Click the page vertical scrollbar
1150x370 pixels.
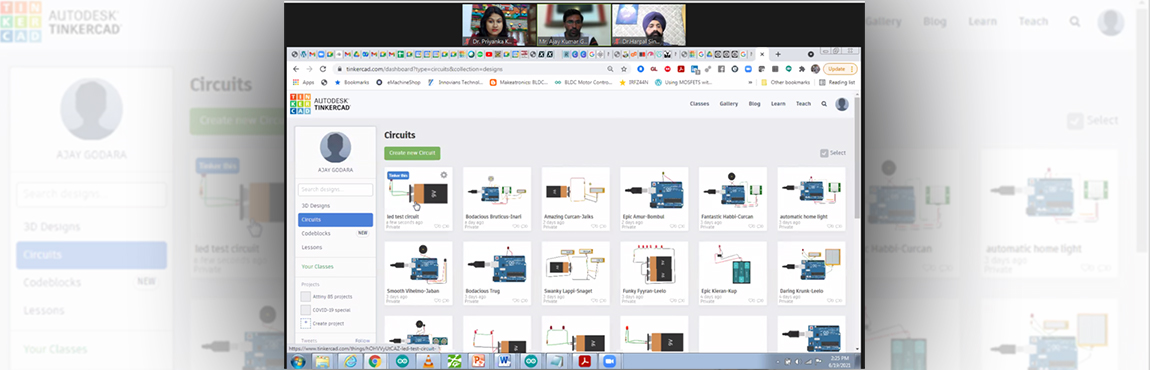click(x=858, y=158)
